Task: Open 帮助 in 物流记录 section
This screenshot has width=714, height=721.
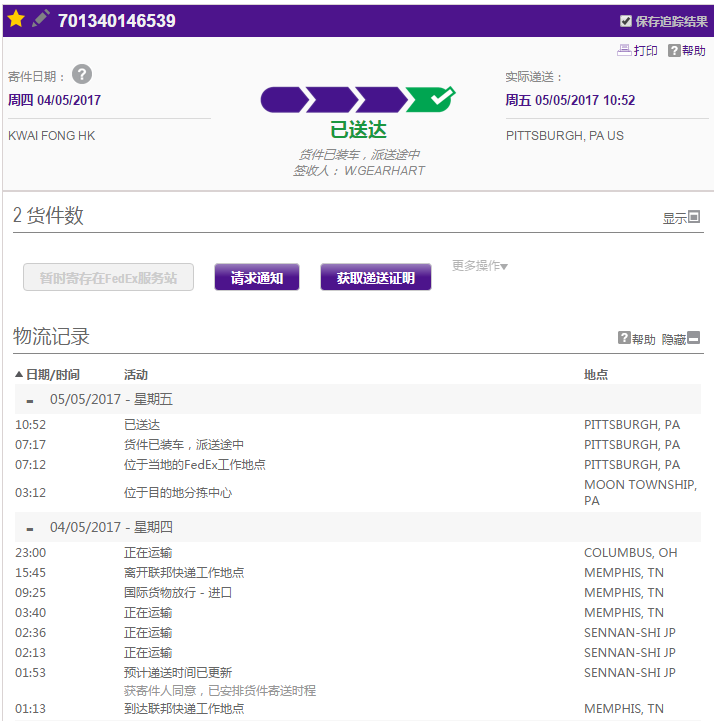Action: (637, 339)
